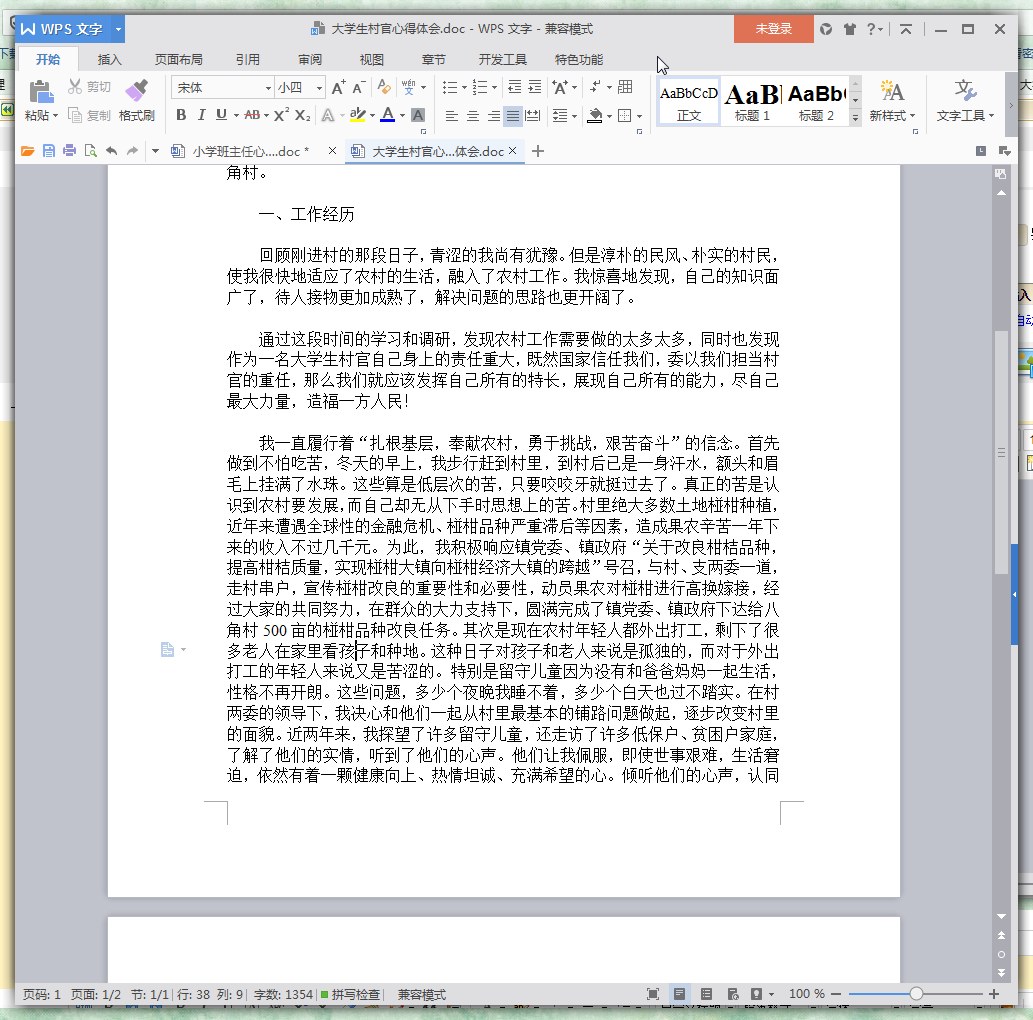Open the 插入 ribbon tab

tap(109, 59)
